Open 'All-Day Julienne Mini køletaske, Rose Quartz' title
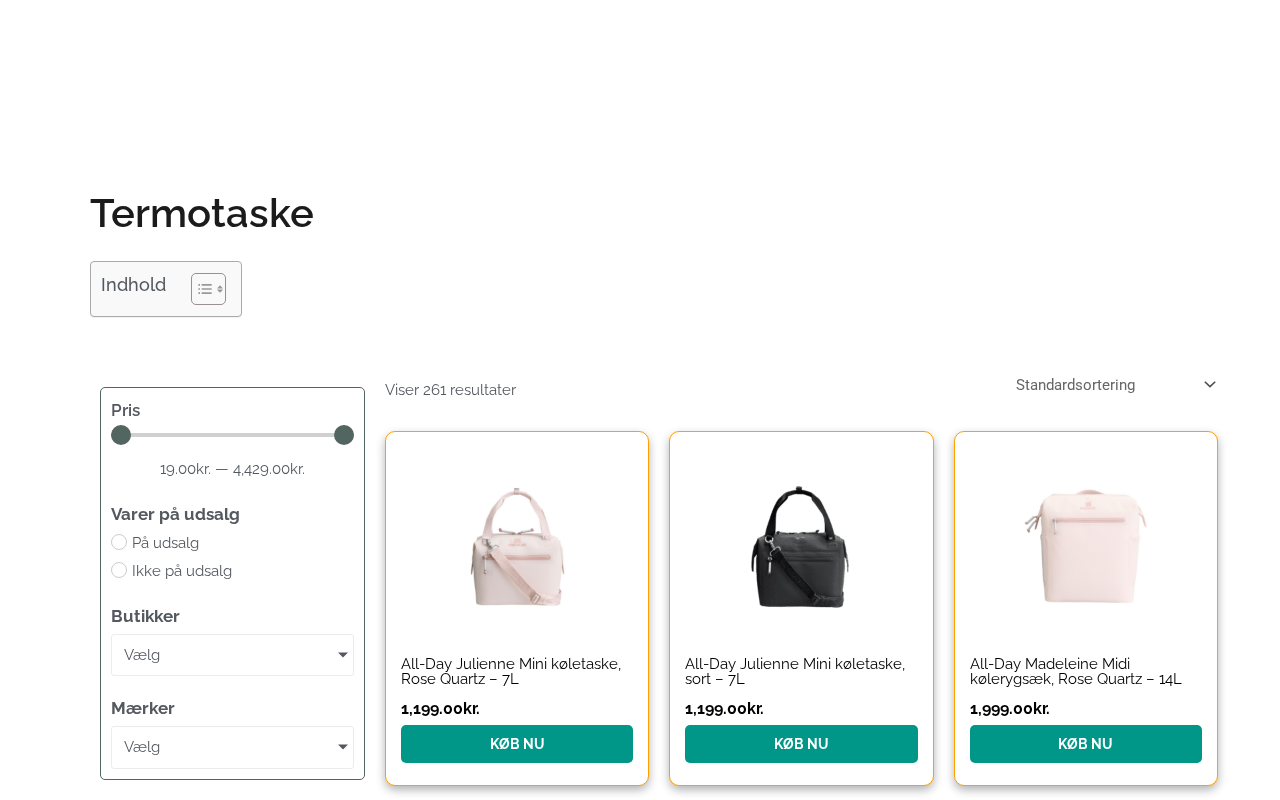This screenshot has height=800, width=1280. click(511, 671)
